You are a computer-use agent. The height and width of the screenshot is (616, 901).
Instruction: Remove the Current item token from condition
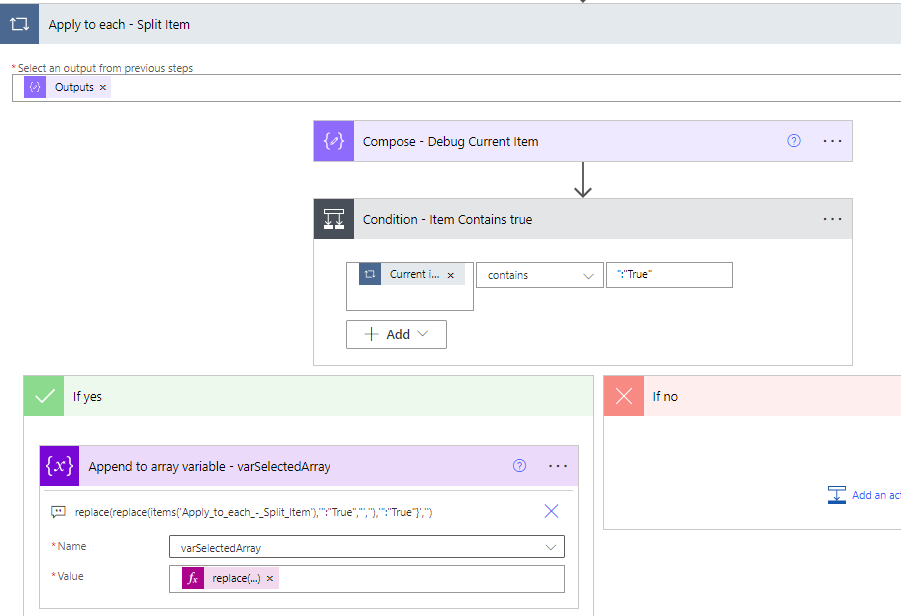(450, 275)
